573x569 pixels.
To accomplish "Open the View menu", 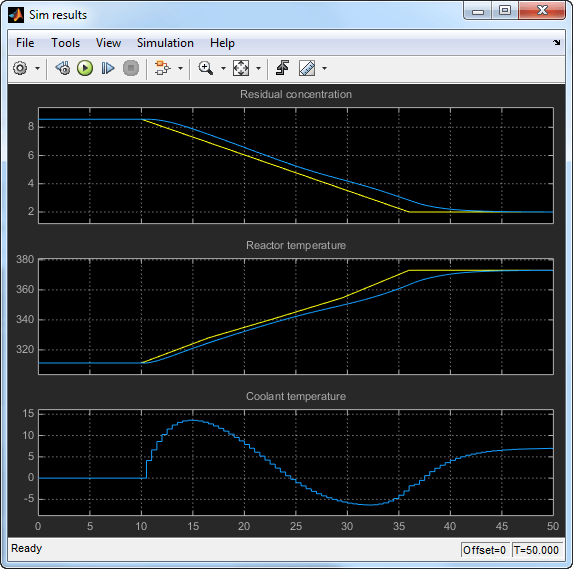I will [x=108, y=43].
